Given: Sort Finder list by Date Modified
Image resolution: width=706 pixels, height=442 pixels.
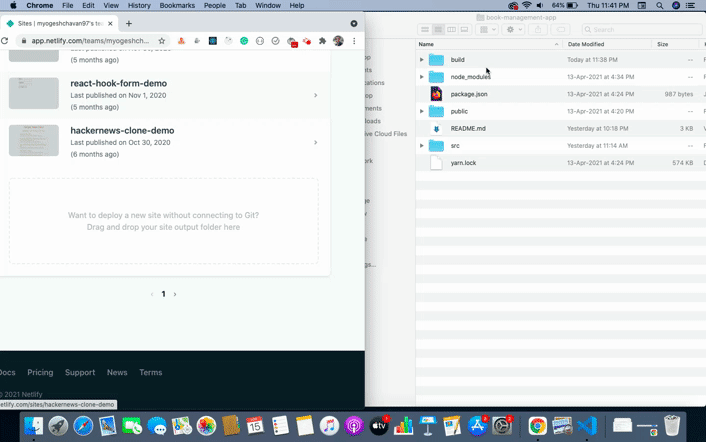Looking at the screenshot, I should (607, 44).
